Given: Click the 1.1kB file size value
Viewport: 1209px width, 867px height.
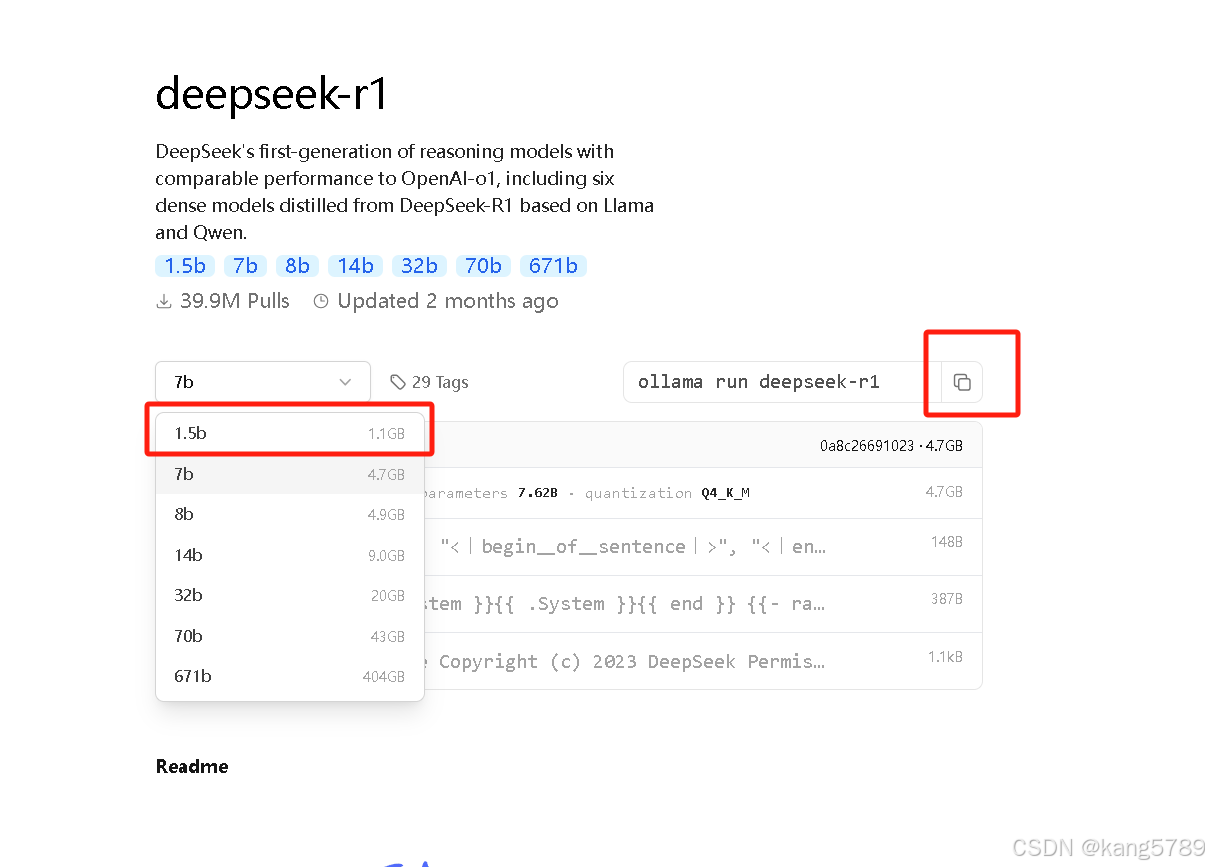Looking at the screenshot, I should tap(946, 655).
